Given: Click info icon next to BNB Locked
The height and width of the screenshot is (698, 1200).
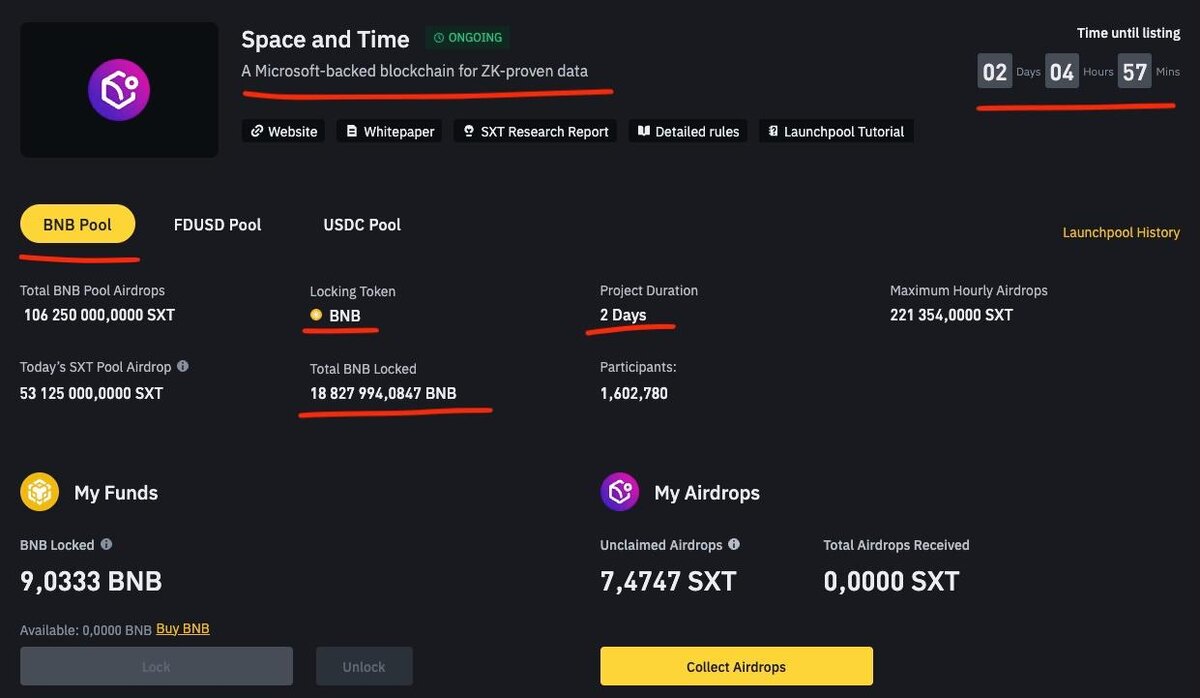Looking at the screenshot, I should point(106,545).
